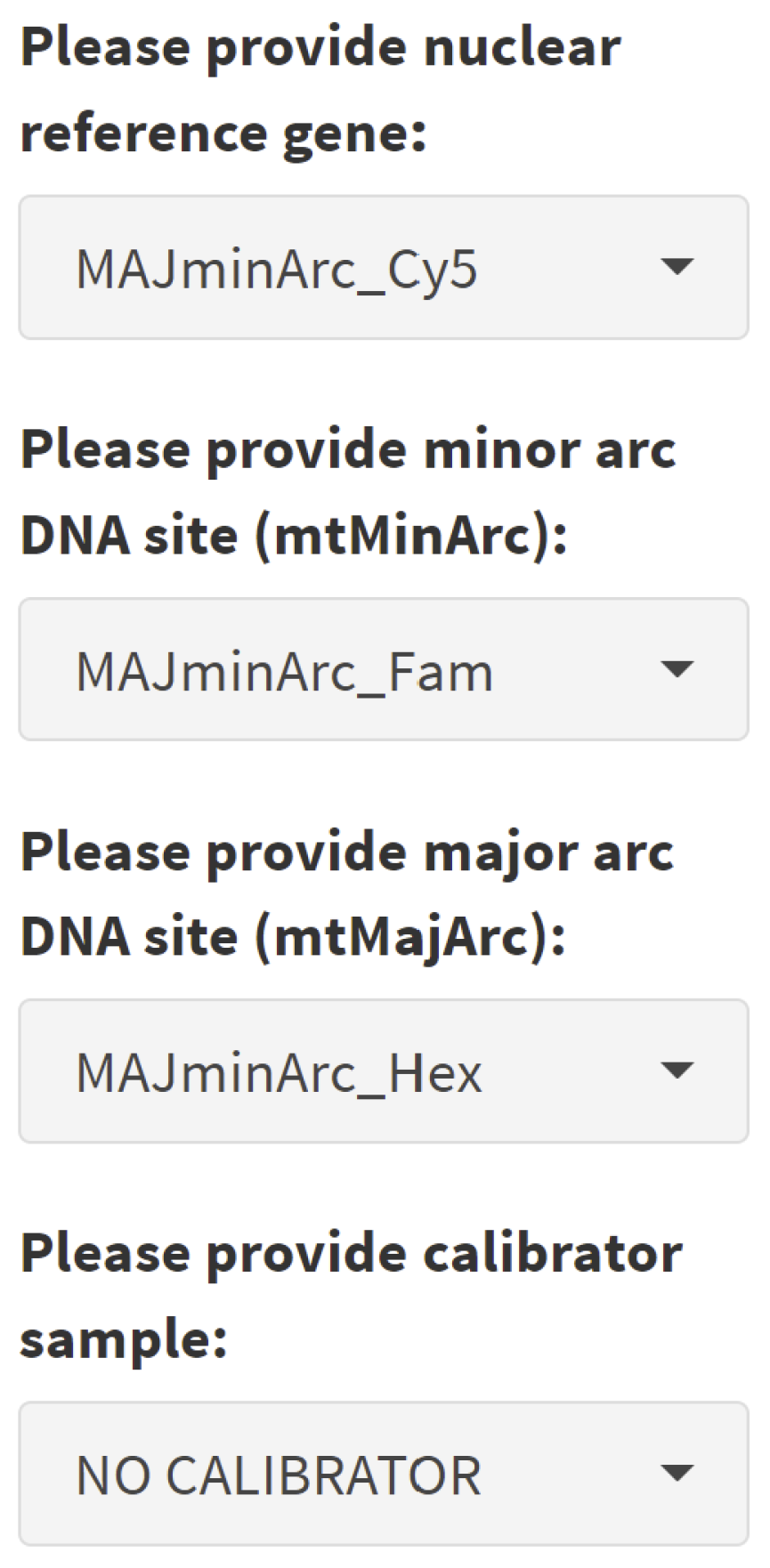Click the selected value MAJminArc_Hex
770x1568 pixels.
279,1073
